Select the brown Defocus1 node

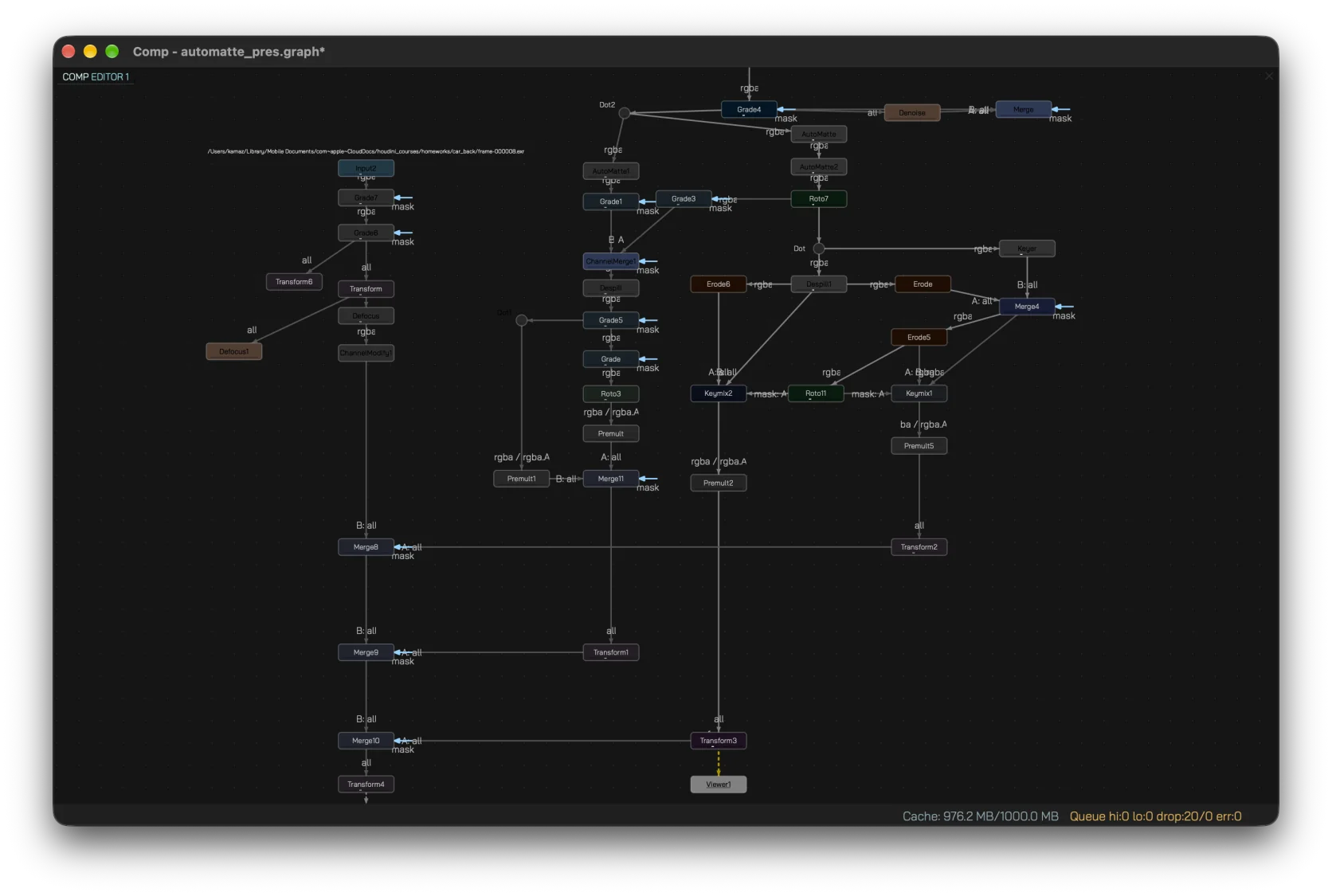tap(234, 351)
